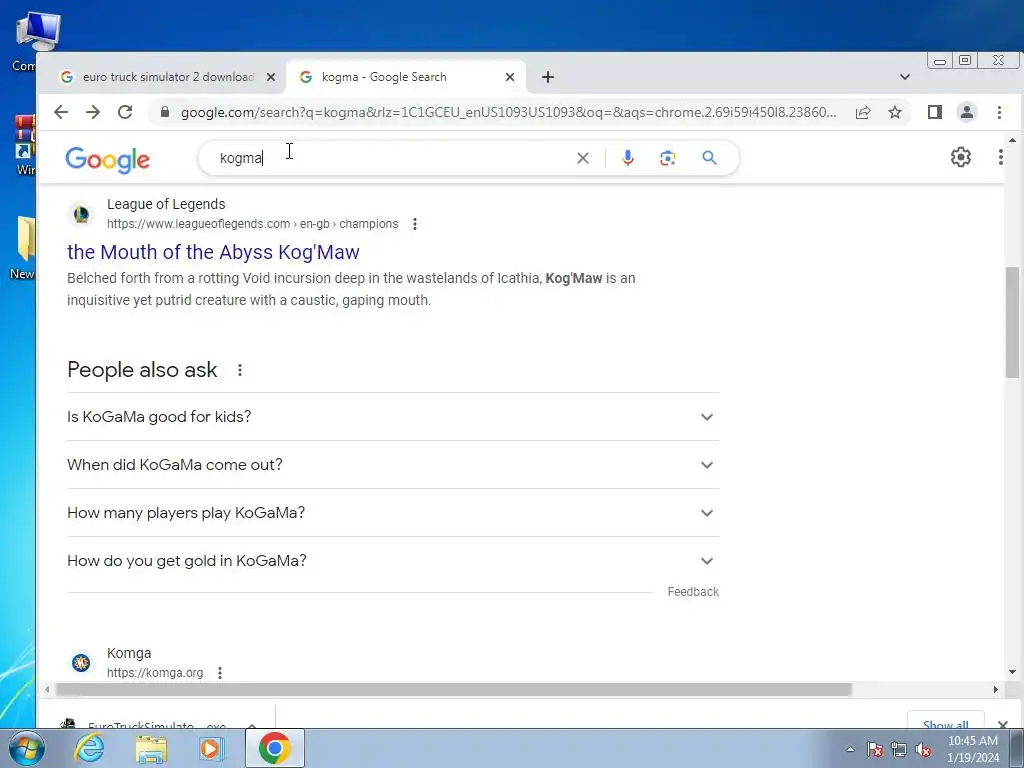Open 'the Mouth of the Abyss Kog'Maw' result
This screenshot has height=768, width=1024.
pos(213,252)
